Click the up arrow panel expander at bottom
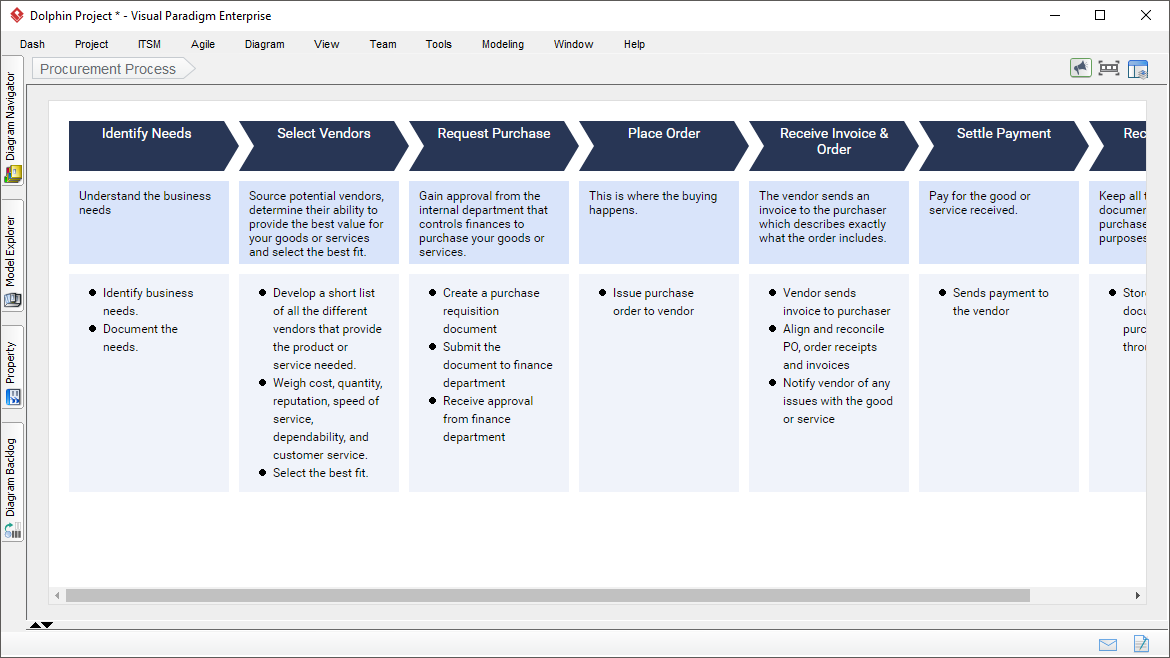Image resolution: width=1170 pixels, height=658 pixels. pos(34,625)
